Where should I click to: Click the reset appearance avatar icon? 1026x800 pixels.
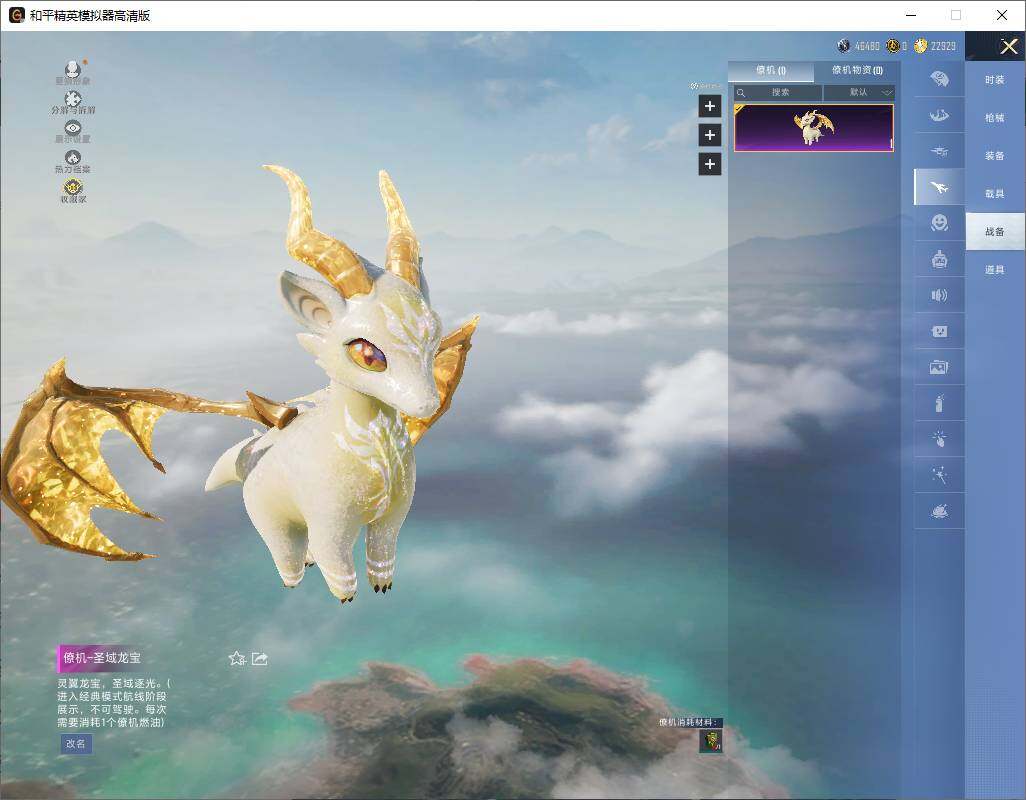(x=73, y=69)
